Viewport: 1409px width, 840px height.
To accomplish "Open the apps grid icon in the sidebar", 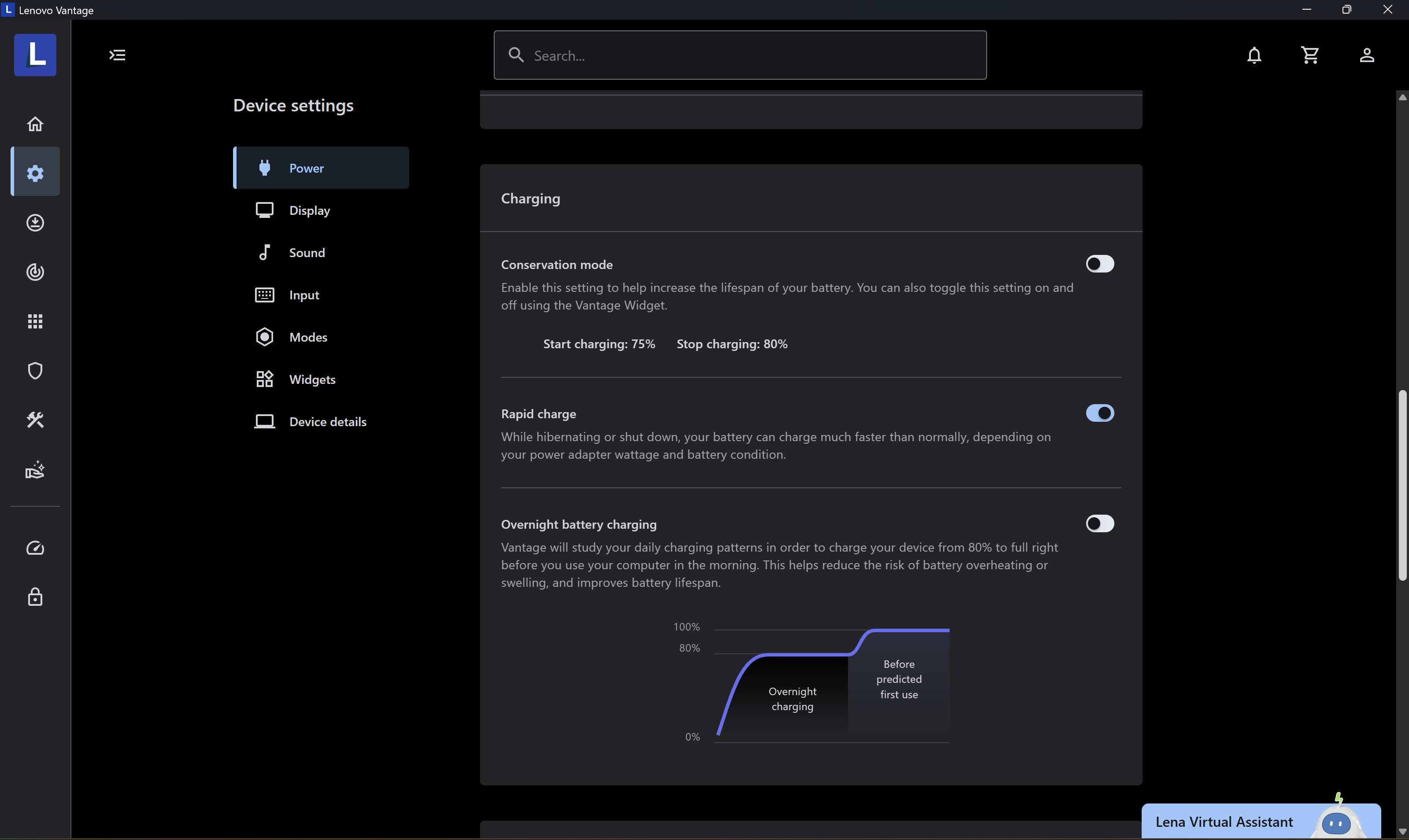I will click(x=35, y=321).
